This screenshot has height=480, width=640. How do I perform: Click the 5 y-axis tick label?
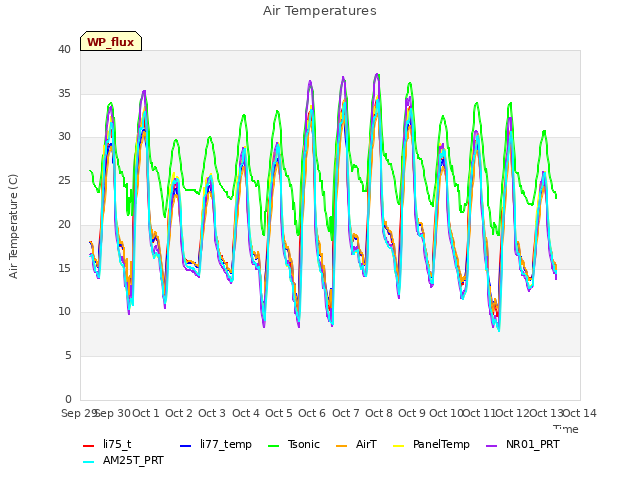(68, 356)
